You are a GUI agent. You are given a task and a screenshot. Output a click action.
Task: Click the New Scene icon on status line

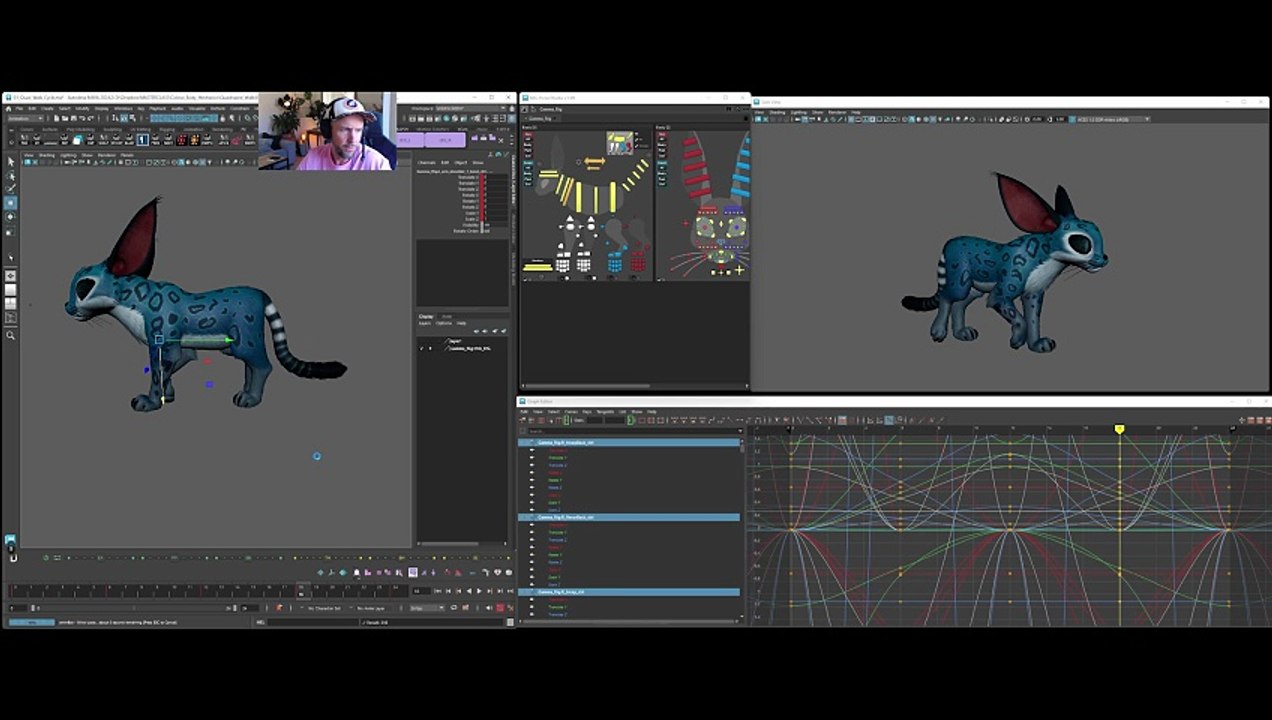pos(56,118)
